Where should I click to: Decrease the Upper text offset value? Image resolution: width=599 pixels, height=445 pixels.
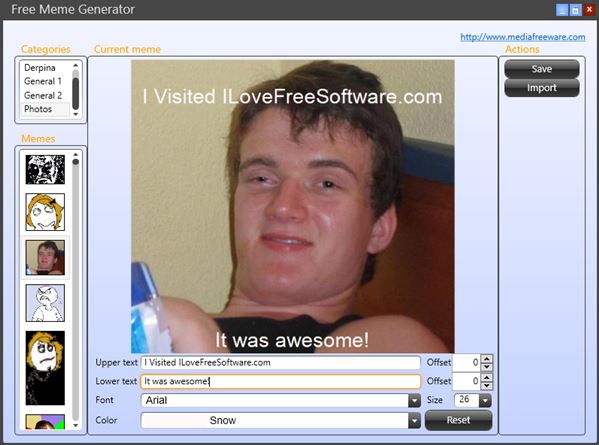[x=487, y=367]
